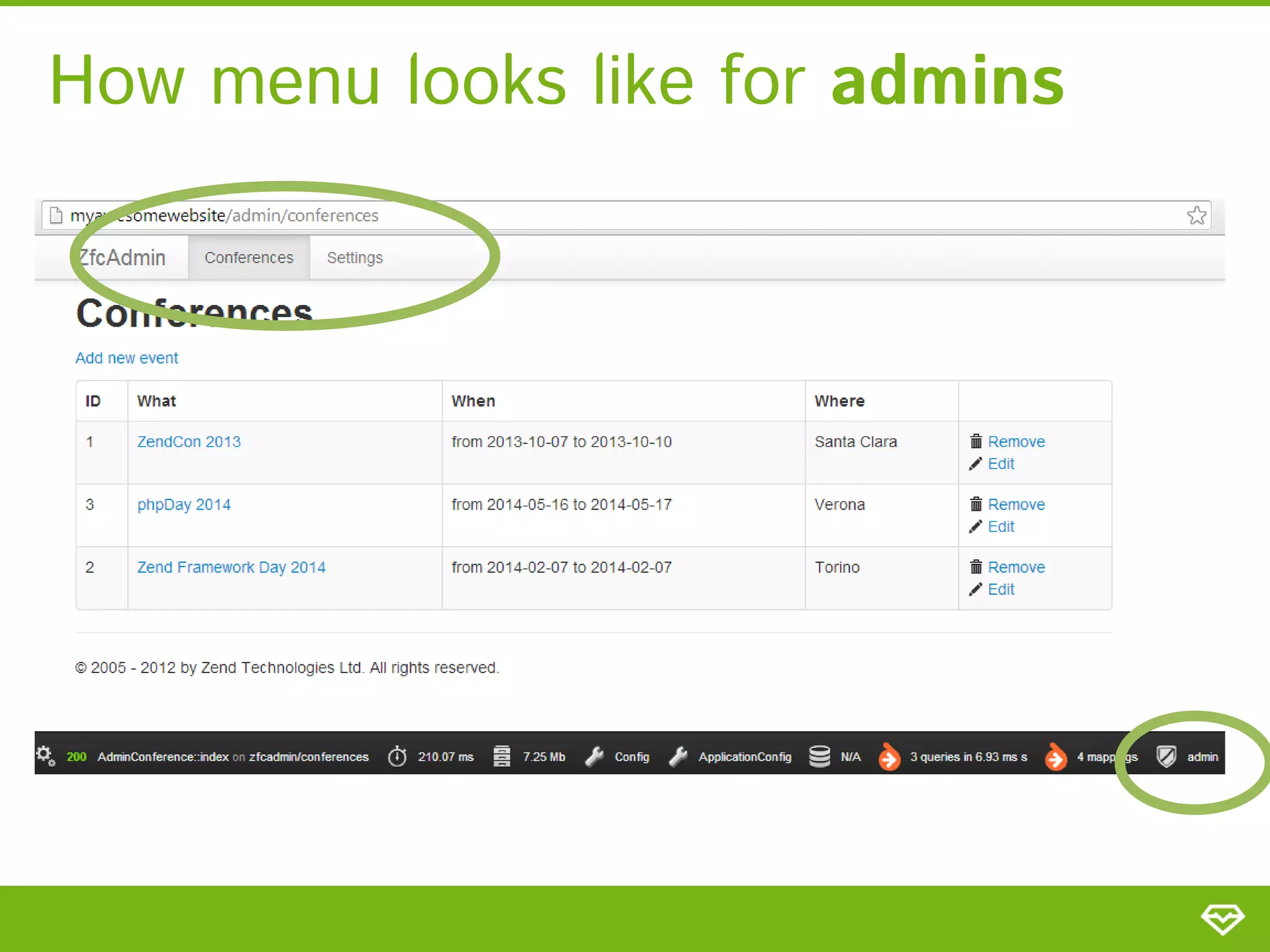Open the Config toolbar entry
Viewport: 1270px width, 952px height.
[x=632, y=757]
